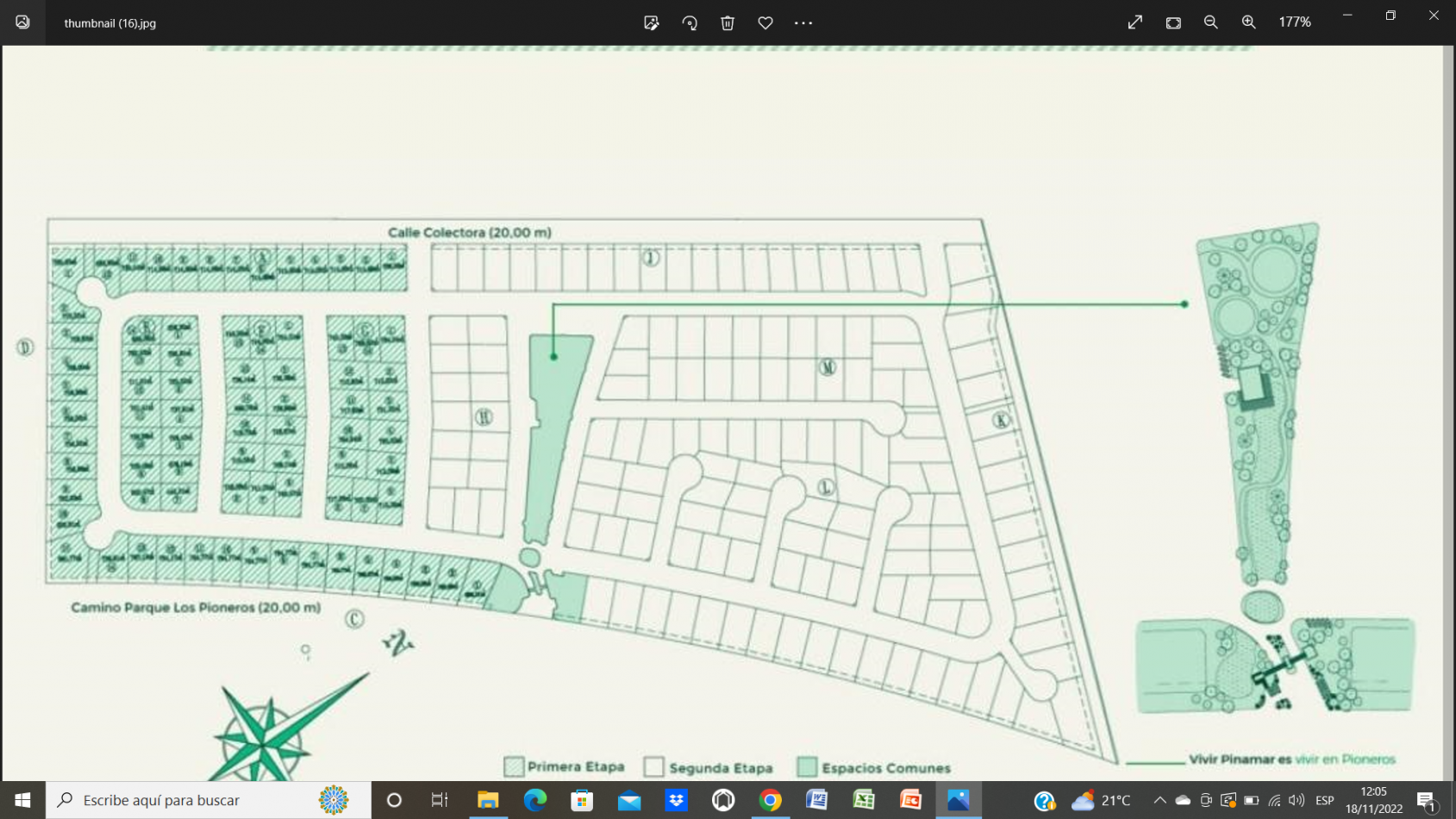1456x819 pixels.
Task: Add image to favorites heart icon
Action: [x=765, y=23]
